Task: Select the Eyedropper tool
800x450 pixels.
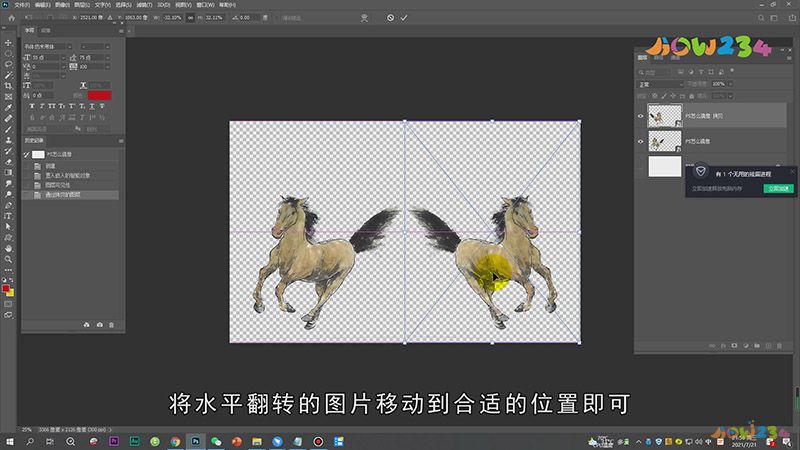Action: (x=8, y=108)
